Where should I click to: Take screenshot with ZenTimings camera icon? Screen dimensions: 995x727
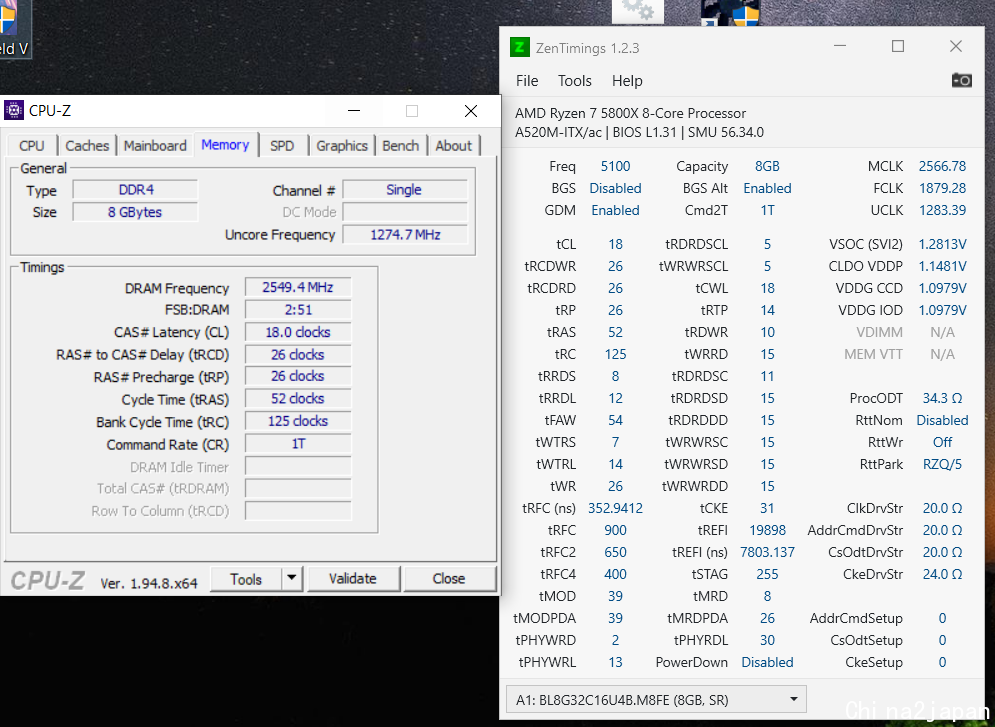(x=961, y=80)
